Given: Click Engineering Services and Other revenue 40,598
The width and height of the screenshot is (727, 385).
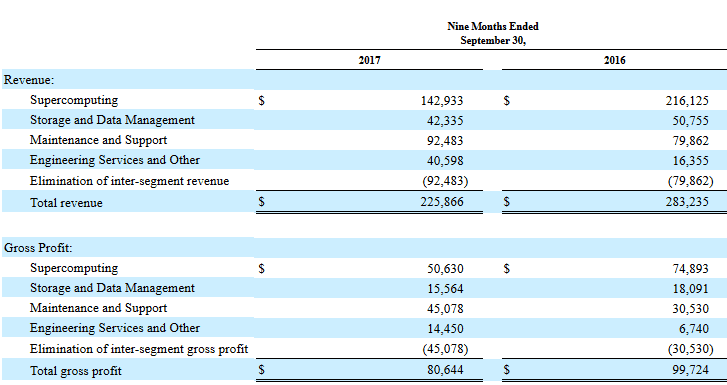Looking at the screenshot, I should click(445, 160).
